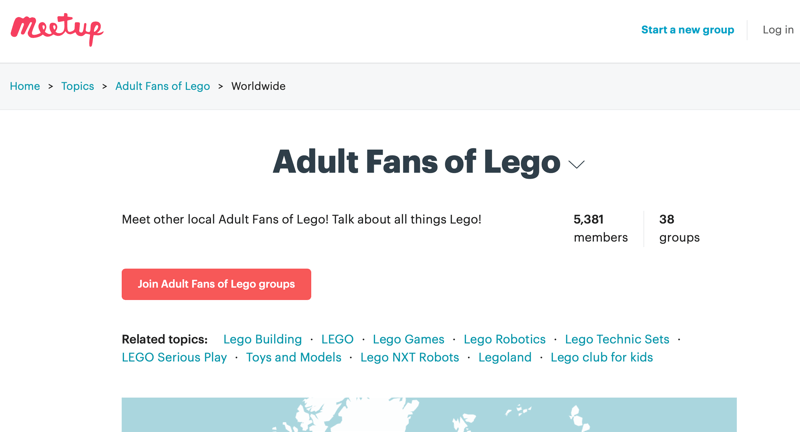Open Topics breadcrumb link
This screenshot has width=800, height=432.
tap(78, 86)
